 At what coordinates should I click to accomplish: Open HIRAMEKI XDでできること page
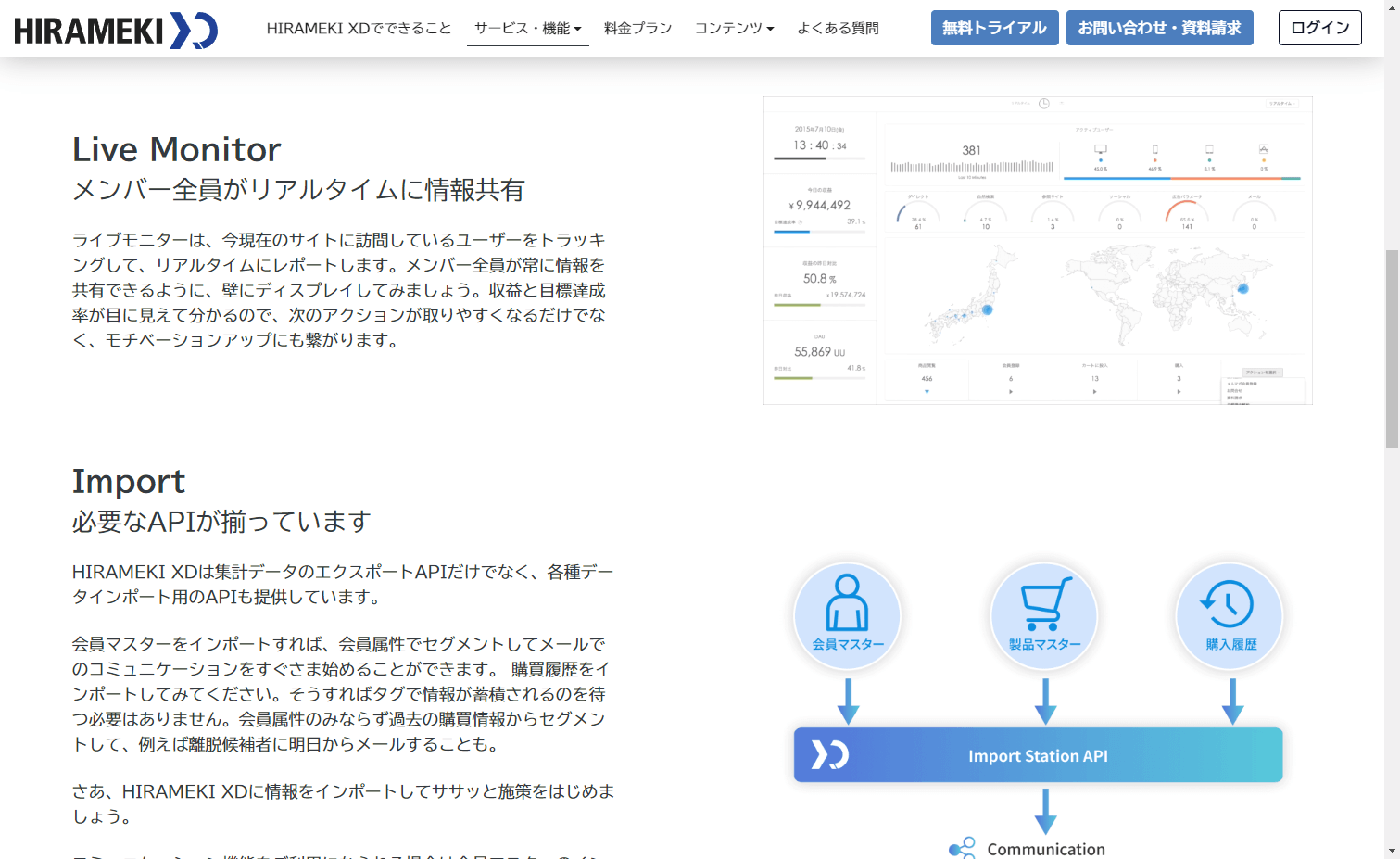point(359,29)
